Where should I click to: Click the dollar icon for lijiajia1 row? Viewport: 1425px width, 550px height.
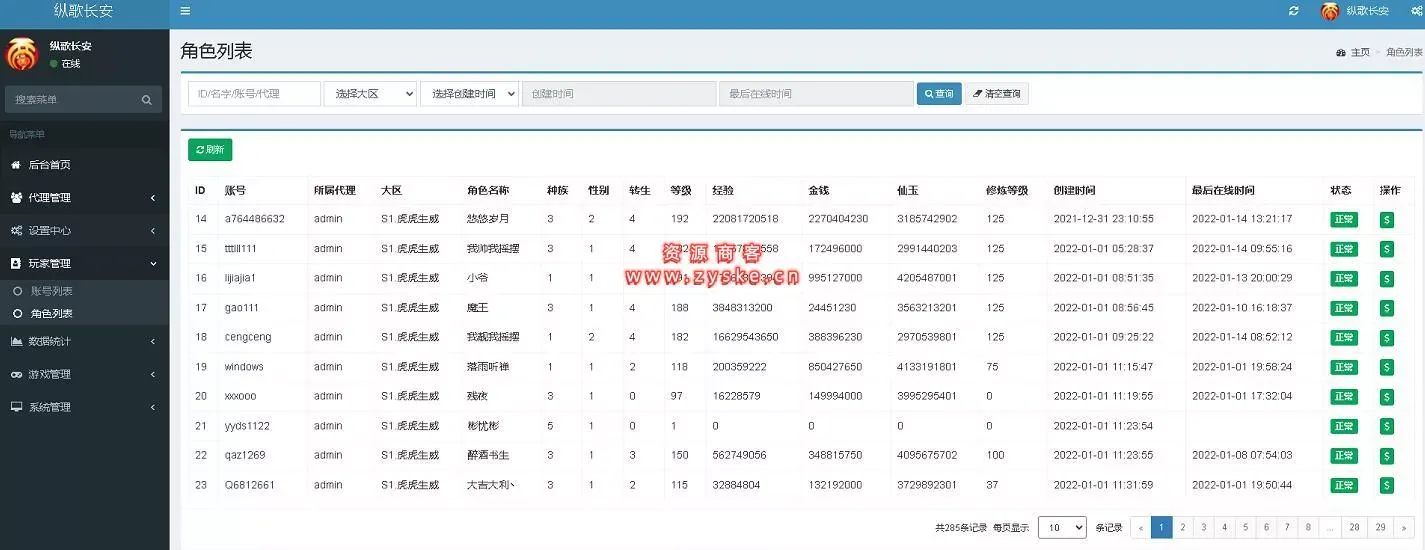(x=1387, y=278)
